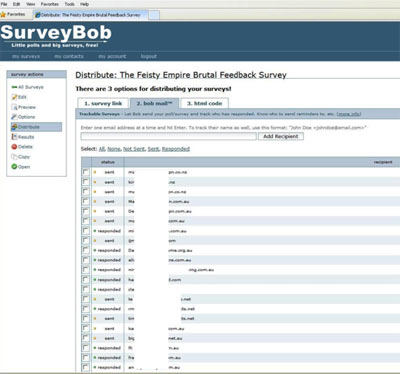Viewport: 400px width, 374px height.
Task: Switch to '3. html code' tab
Action: tap(204, 103)
